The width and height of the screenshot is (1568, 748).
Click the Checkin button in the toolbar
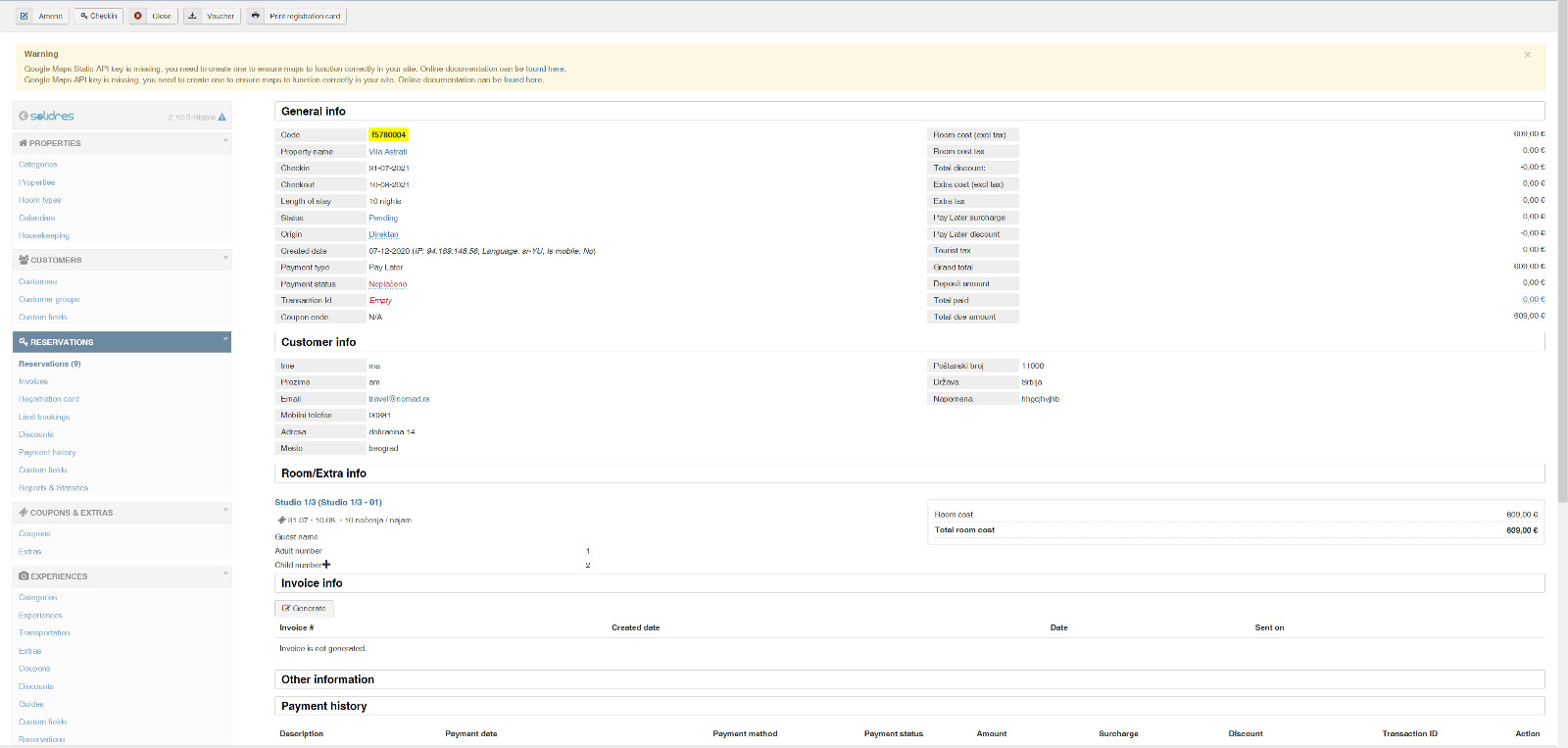point(99,16)
